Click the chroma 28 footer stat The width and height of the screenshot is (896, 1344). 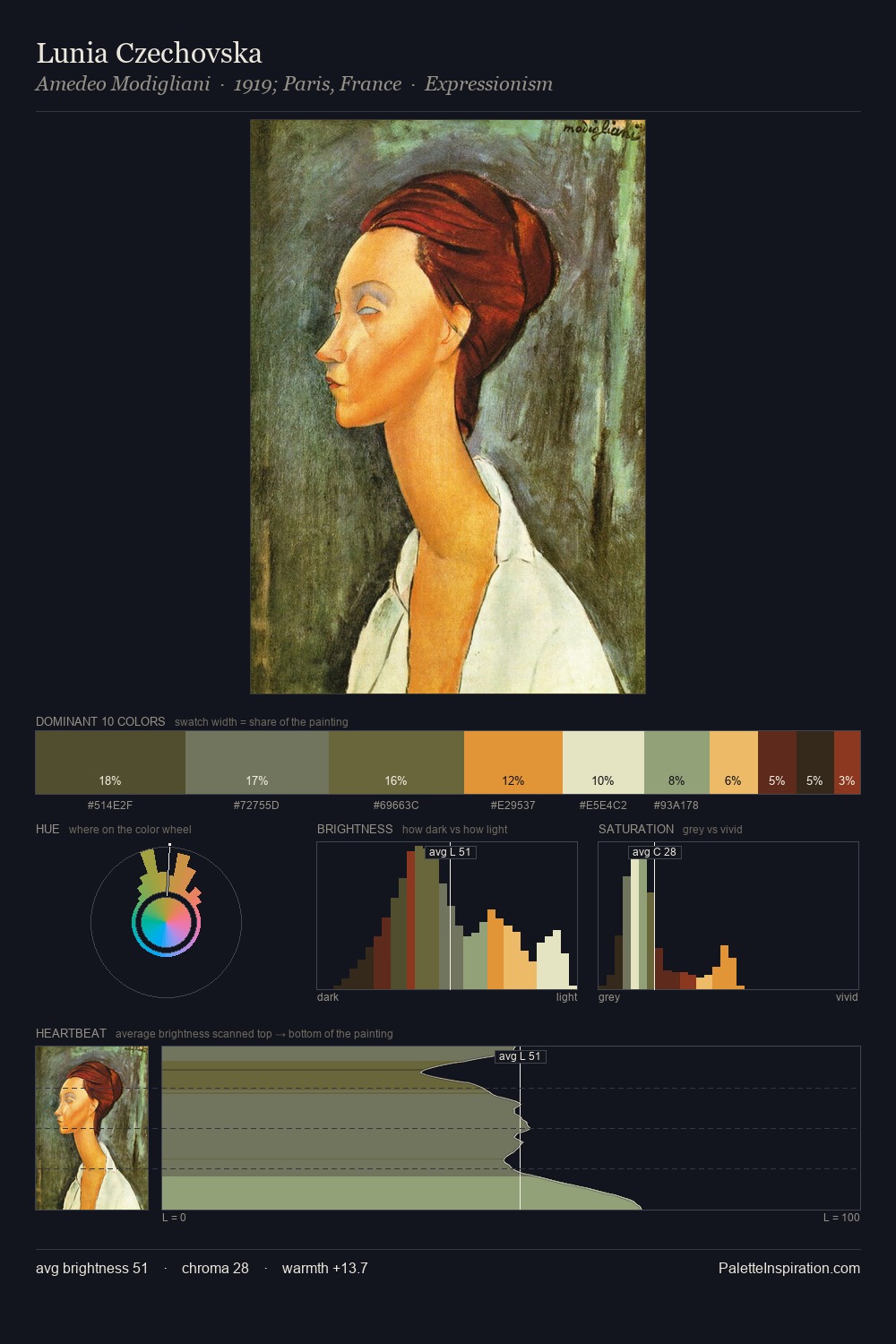tap(215, 1268)
